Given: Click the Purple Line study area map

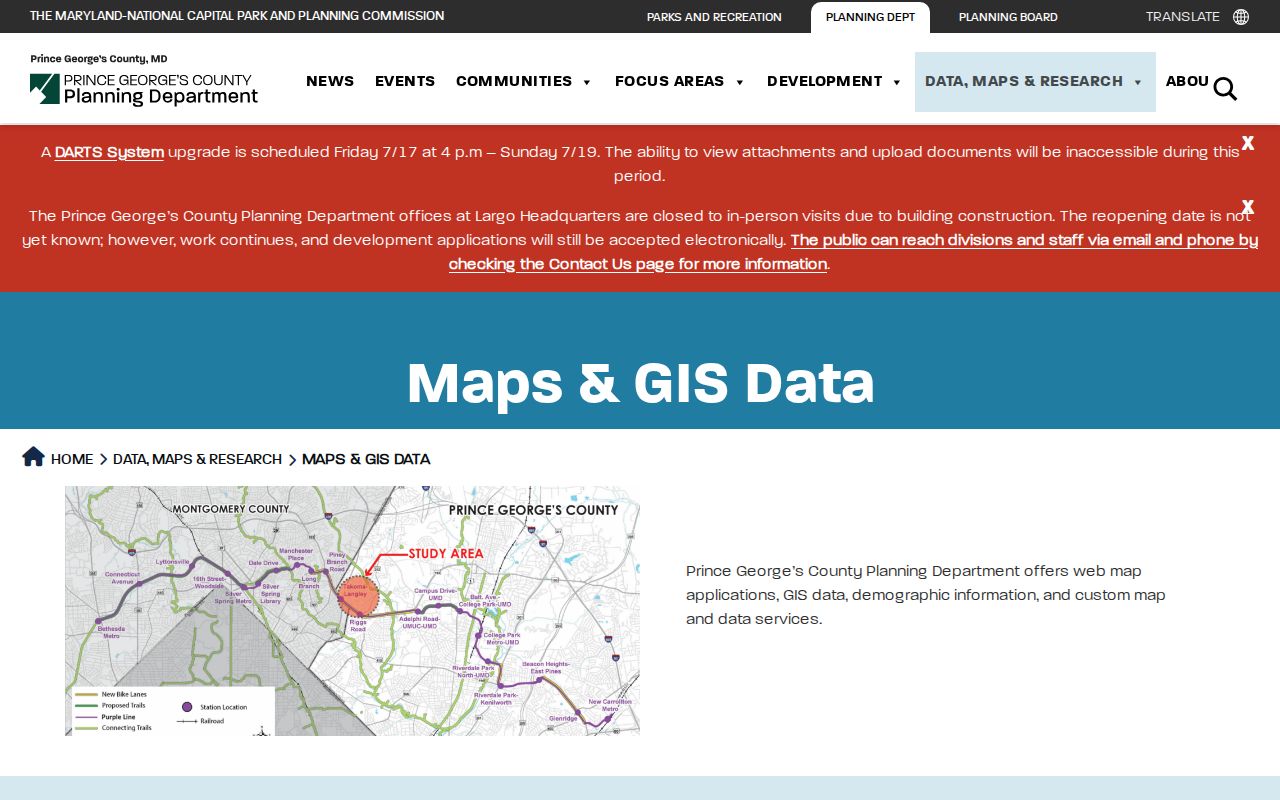Looking at the screenshot, I should click(352, 611).
